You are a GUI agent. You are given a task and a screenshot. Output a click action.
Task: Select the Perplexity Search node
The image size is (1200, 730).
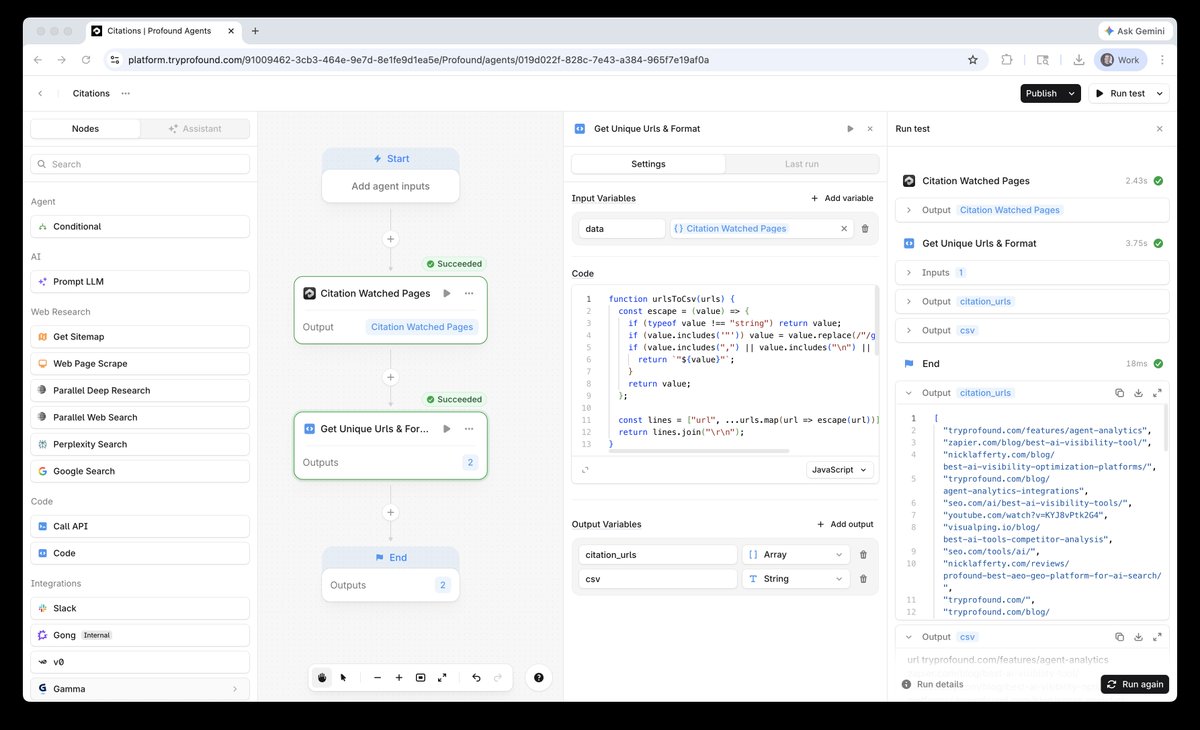[x=140, y=445]
